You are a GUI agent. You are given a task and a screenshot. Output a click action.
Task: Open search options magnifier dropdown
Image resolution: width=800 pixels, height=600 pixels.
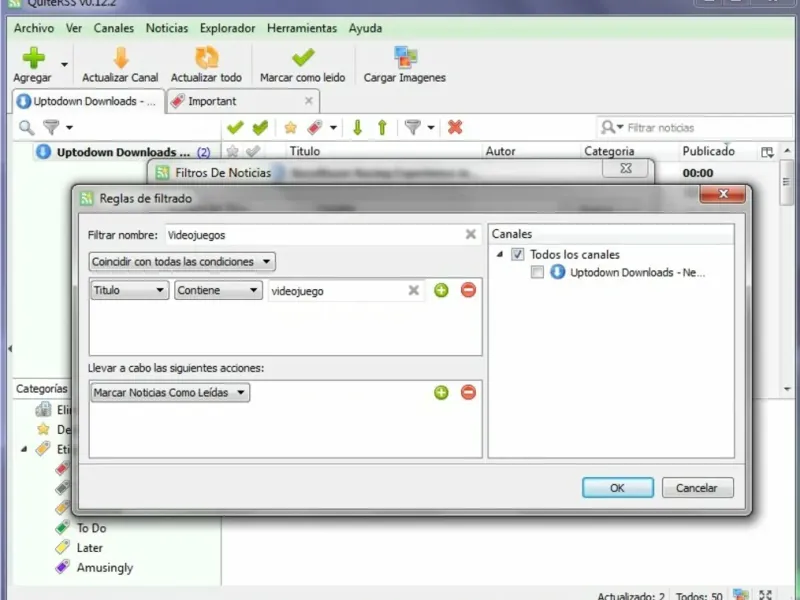[612, 127]
